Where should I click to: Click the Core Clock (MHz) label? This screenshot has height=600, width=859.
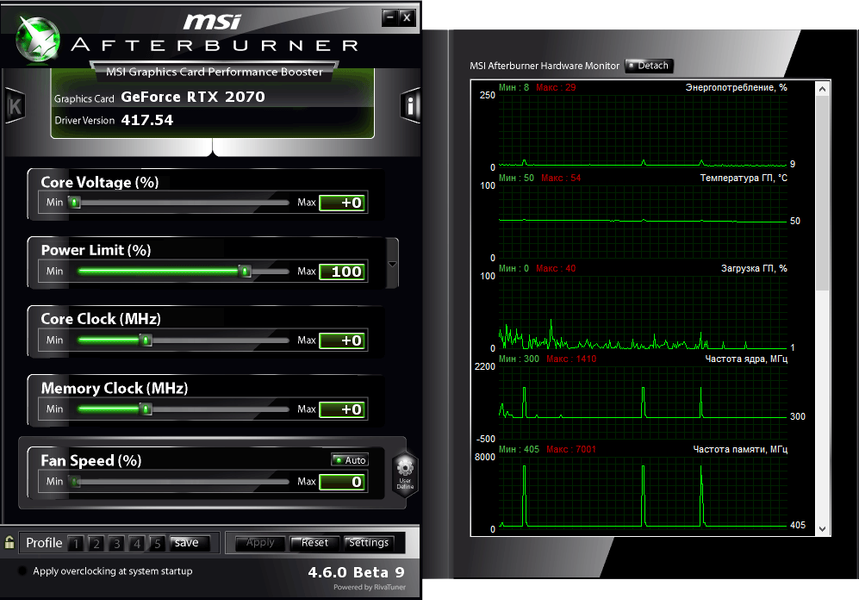pyautogui.click(x=101, y=319)
